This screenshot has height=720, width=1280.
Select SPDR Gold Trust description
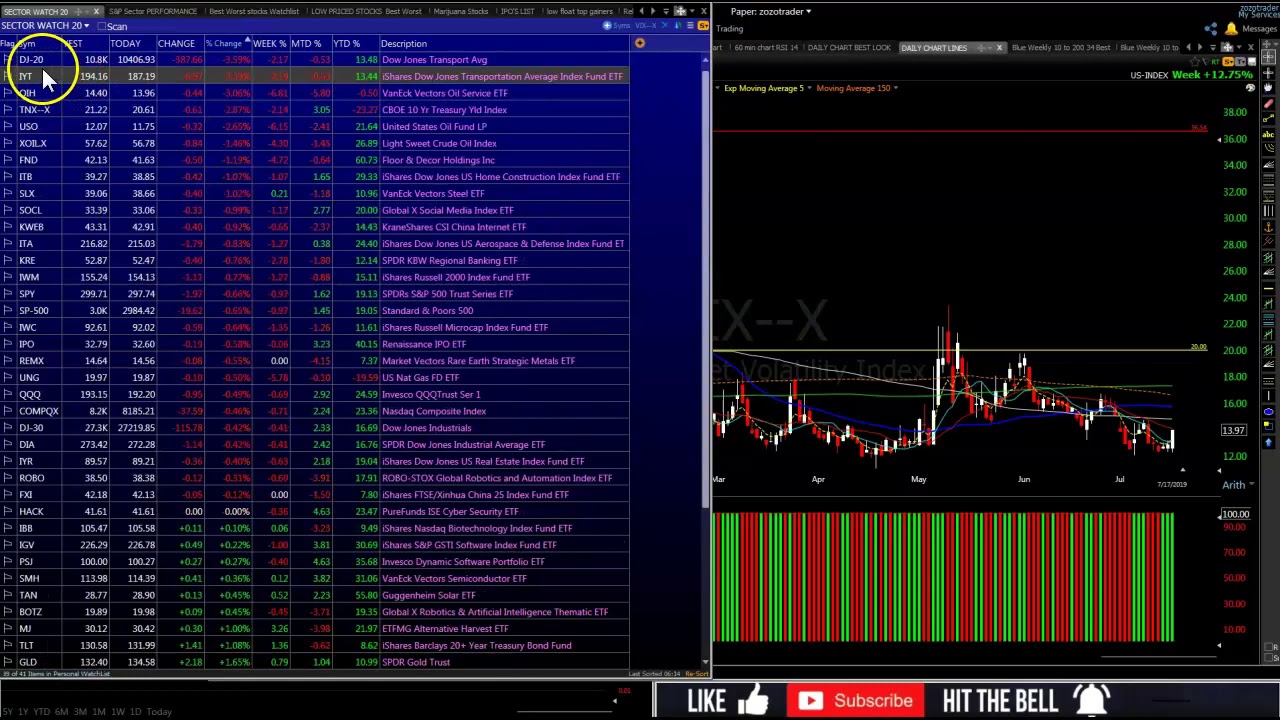[x=415, y=662]
